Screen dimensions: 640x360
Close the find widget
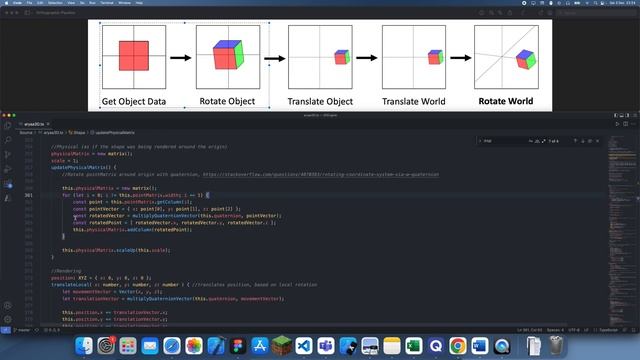pos(598,141)
